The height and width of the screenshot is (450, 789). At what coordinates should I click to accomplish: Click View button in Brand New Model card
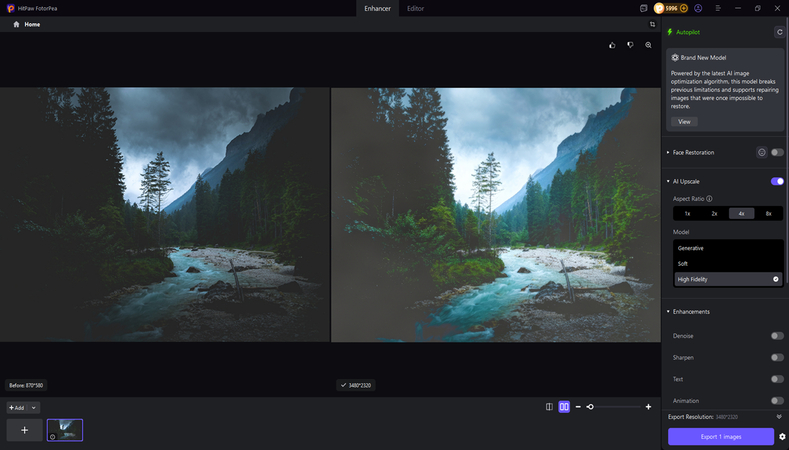(x=684, y=122)
